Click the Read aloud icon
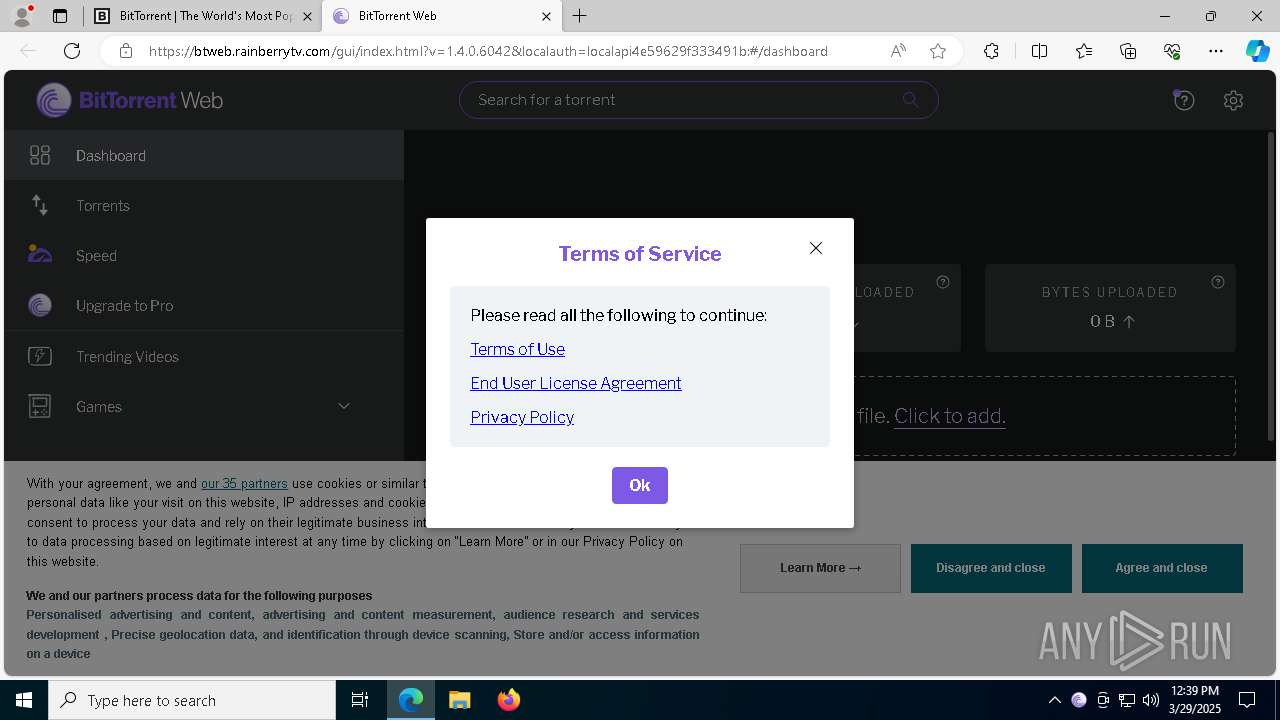This screenshot has height=720, width=1280. coord(898,51)
